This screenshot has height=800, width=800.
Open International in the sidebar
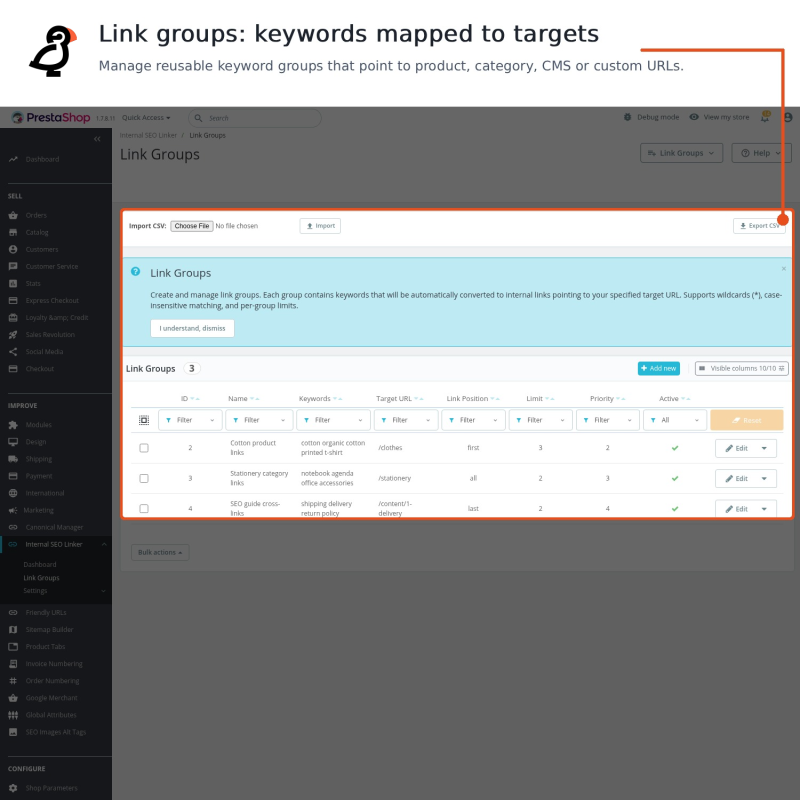(45, 493)
